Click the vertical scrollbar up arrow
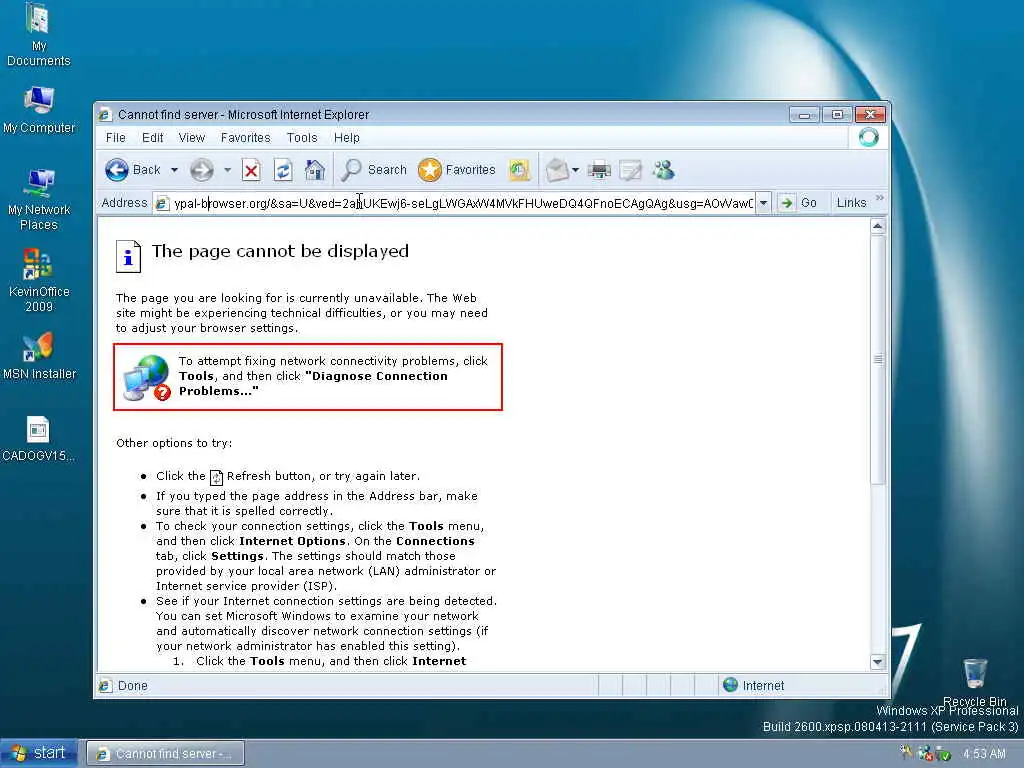 878,227
